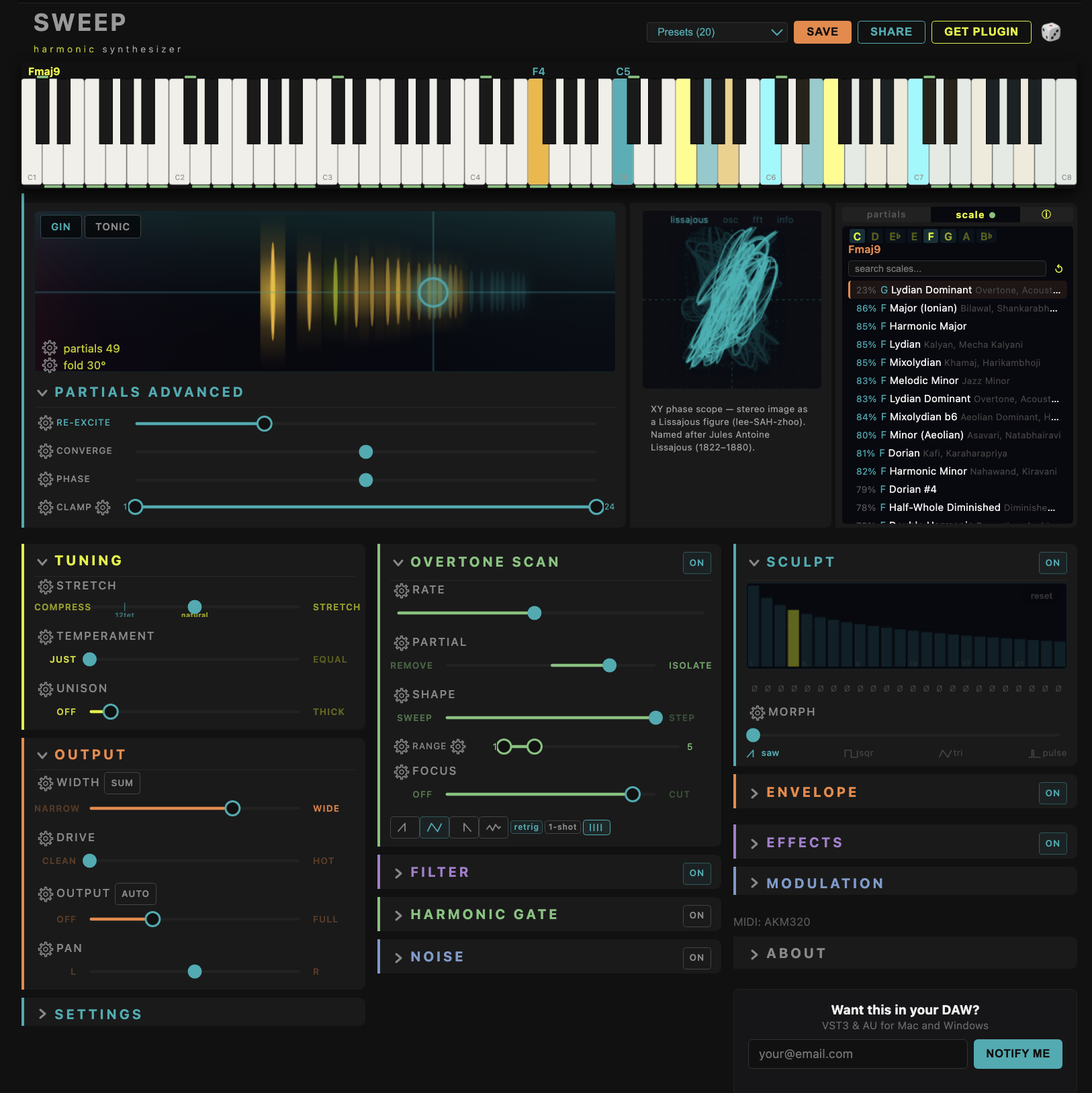Screen dimensions: 1092x1093
Task: Select the triangle shape in Overtone Scan
Action: click(x=435, y=827)
